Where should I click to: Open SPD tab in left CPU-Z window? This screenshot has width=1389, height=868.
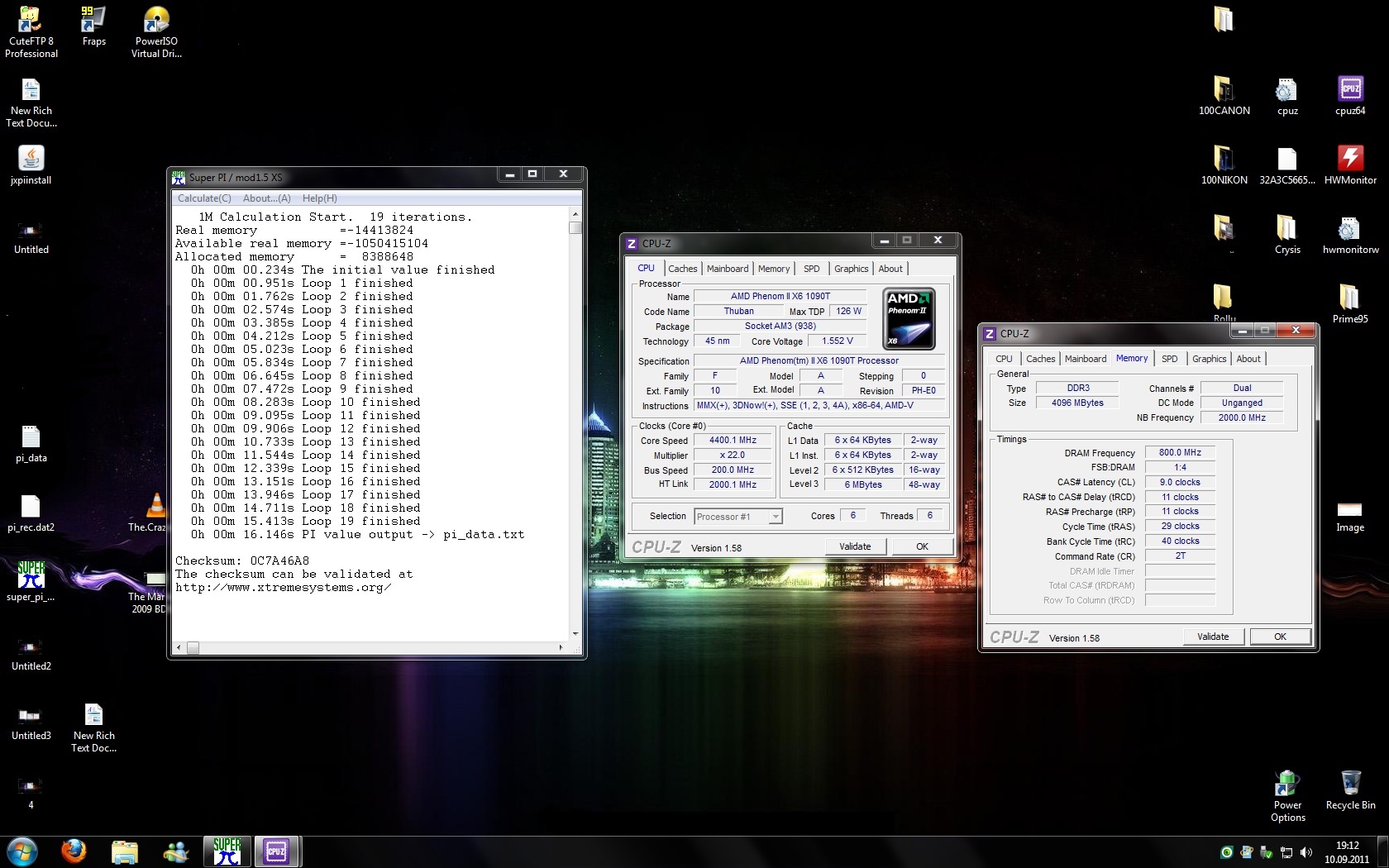click(812, 269)
